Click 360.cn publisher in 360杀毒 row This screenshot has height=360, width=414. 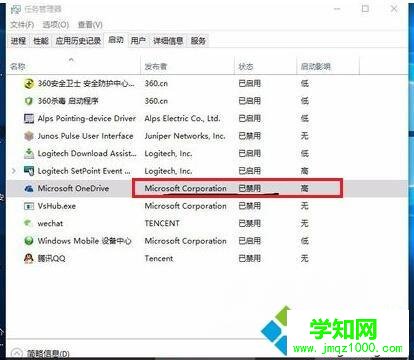156,101
